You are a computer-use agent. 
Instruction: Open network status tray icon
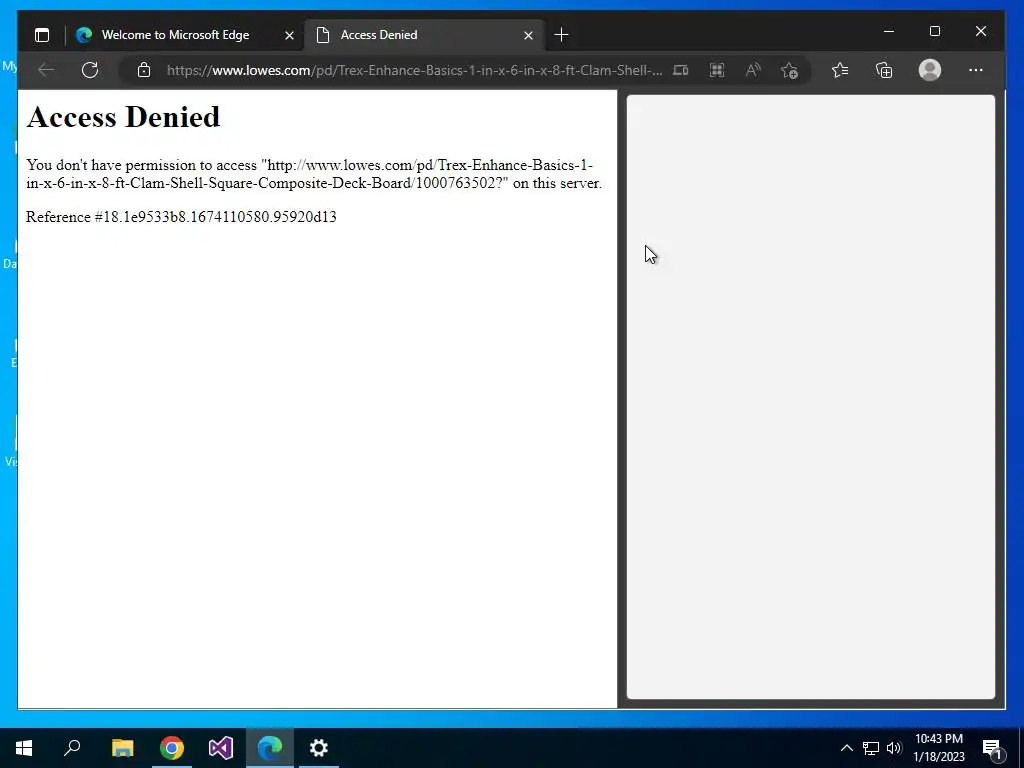(x=871, y=748)
